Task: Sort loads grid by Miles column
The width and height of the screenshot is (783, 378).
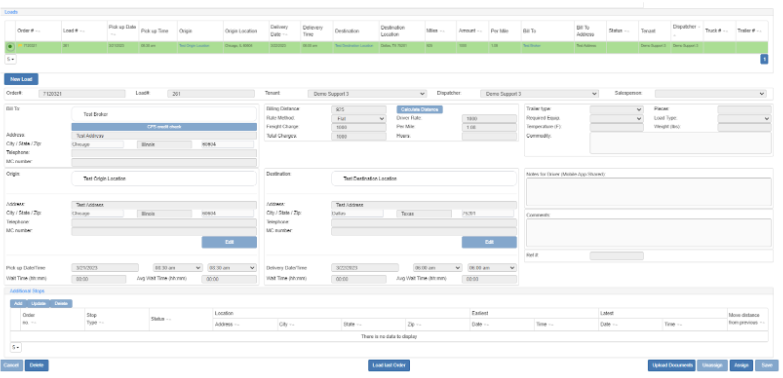Action: click(x=434, y=31)
